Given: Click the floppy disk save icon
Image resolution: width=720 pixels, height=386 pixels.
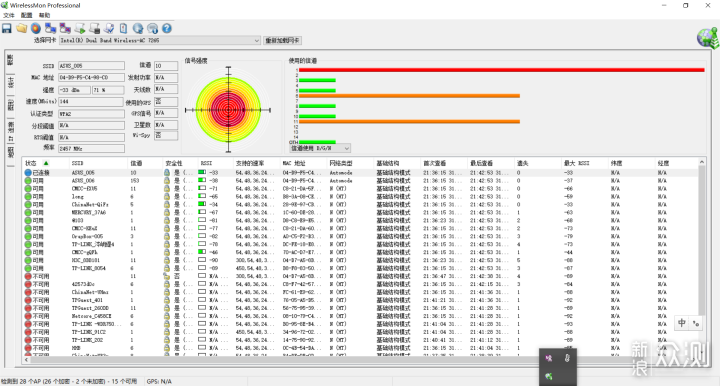Looking at the screenshot, I should click(x=7, y=28).
